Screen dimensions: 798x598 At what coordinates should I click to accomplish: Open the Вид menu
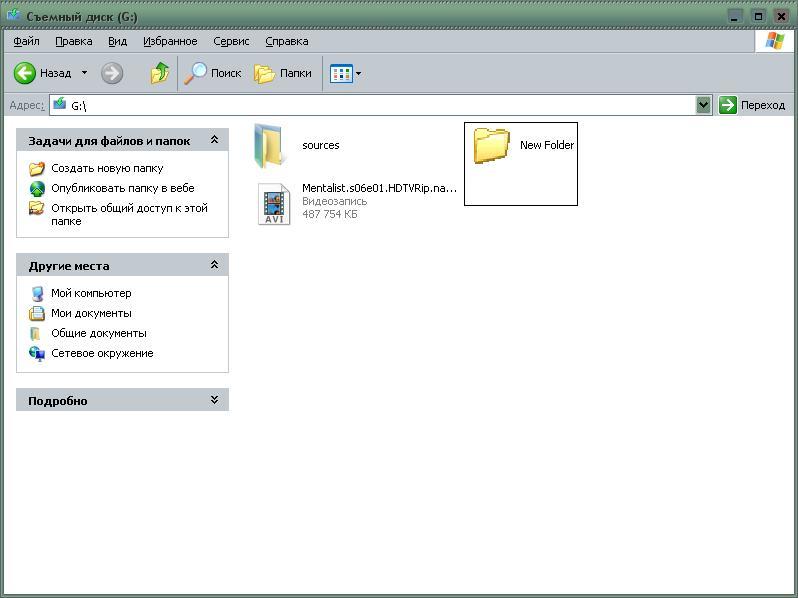(118, 41)
